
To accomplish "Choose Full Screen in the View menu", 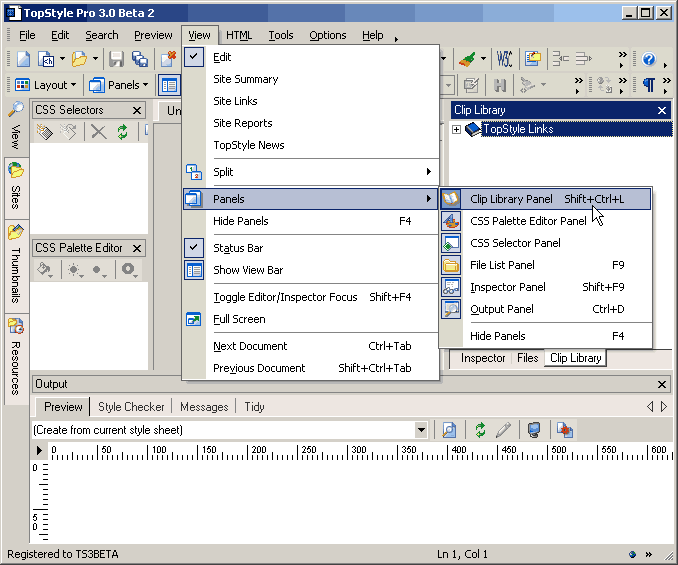I will 239,319.
